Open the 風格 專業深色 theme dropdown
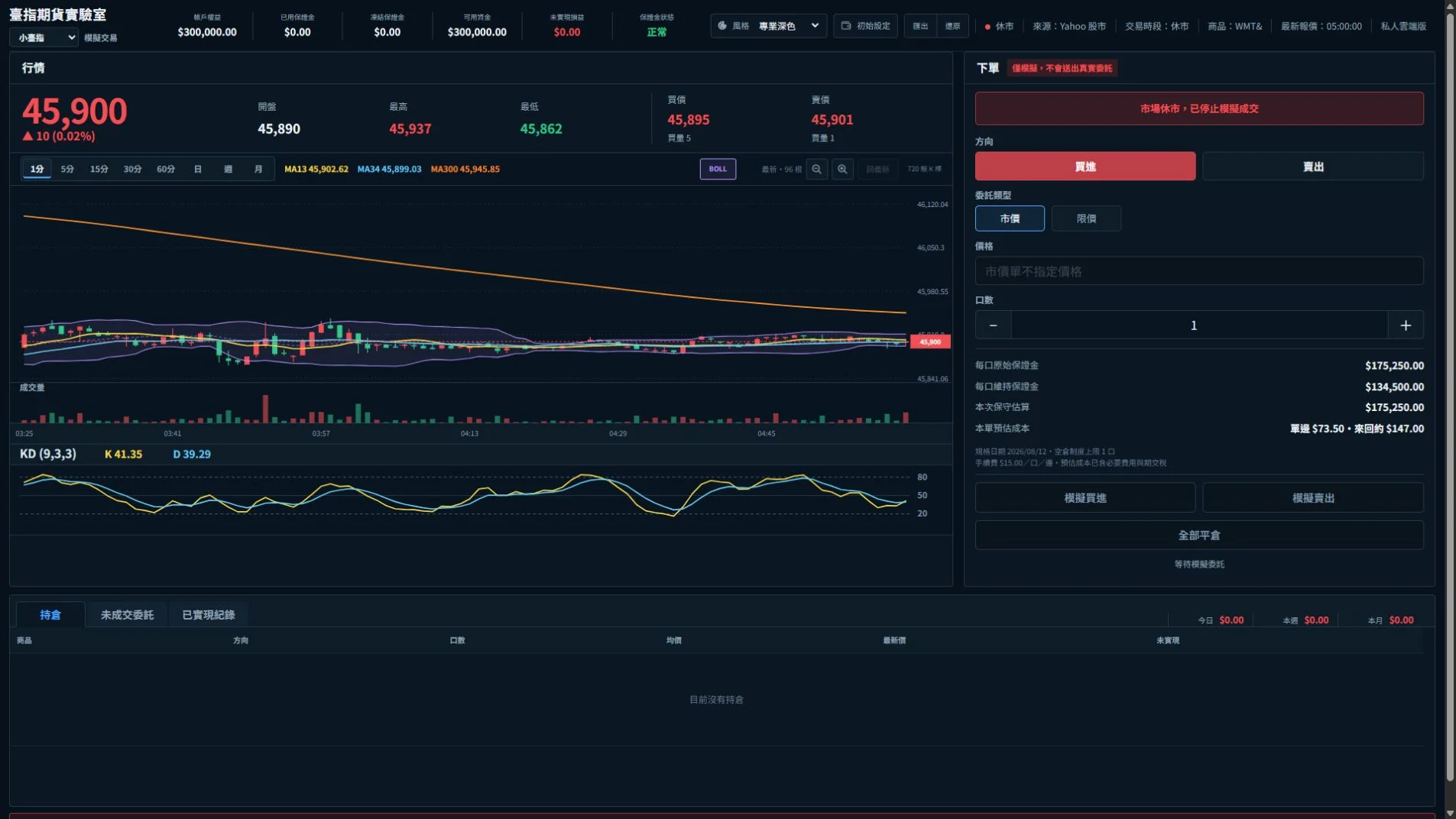Image resolution: width=1456 pixels, height=819 pixels. [x=768, y=26]
